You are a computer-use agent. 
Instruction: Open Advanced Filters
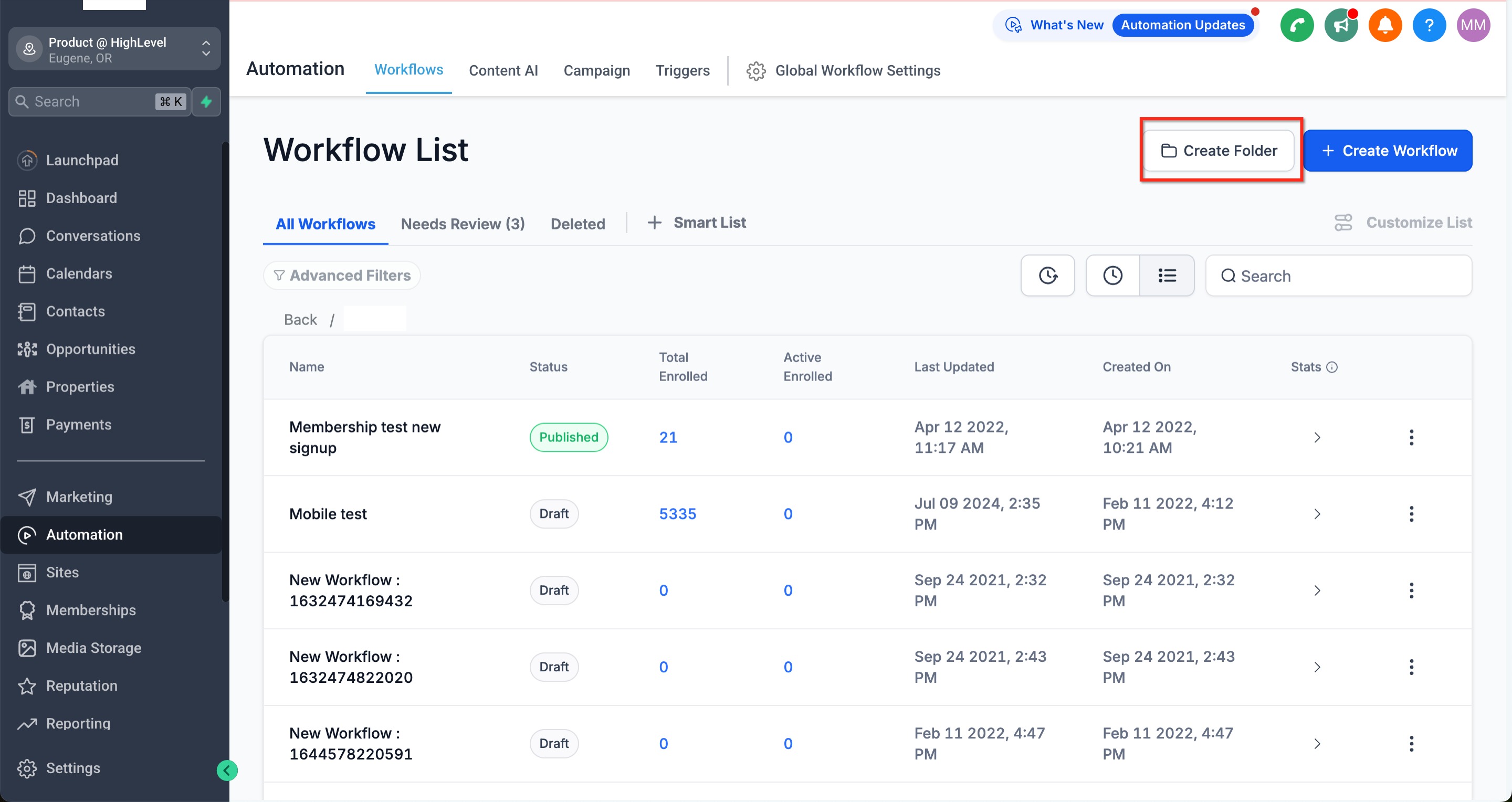pos(342,275)
